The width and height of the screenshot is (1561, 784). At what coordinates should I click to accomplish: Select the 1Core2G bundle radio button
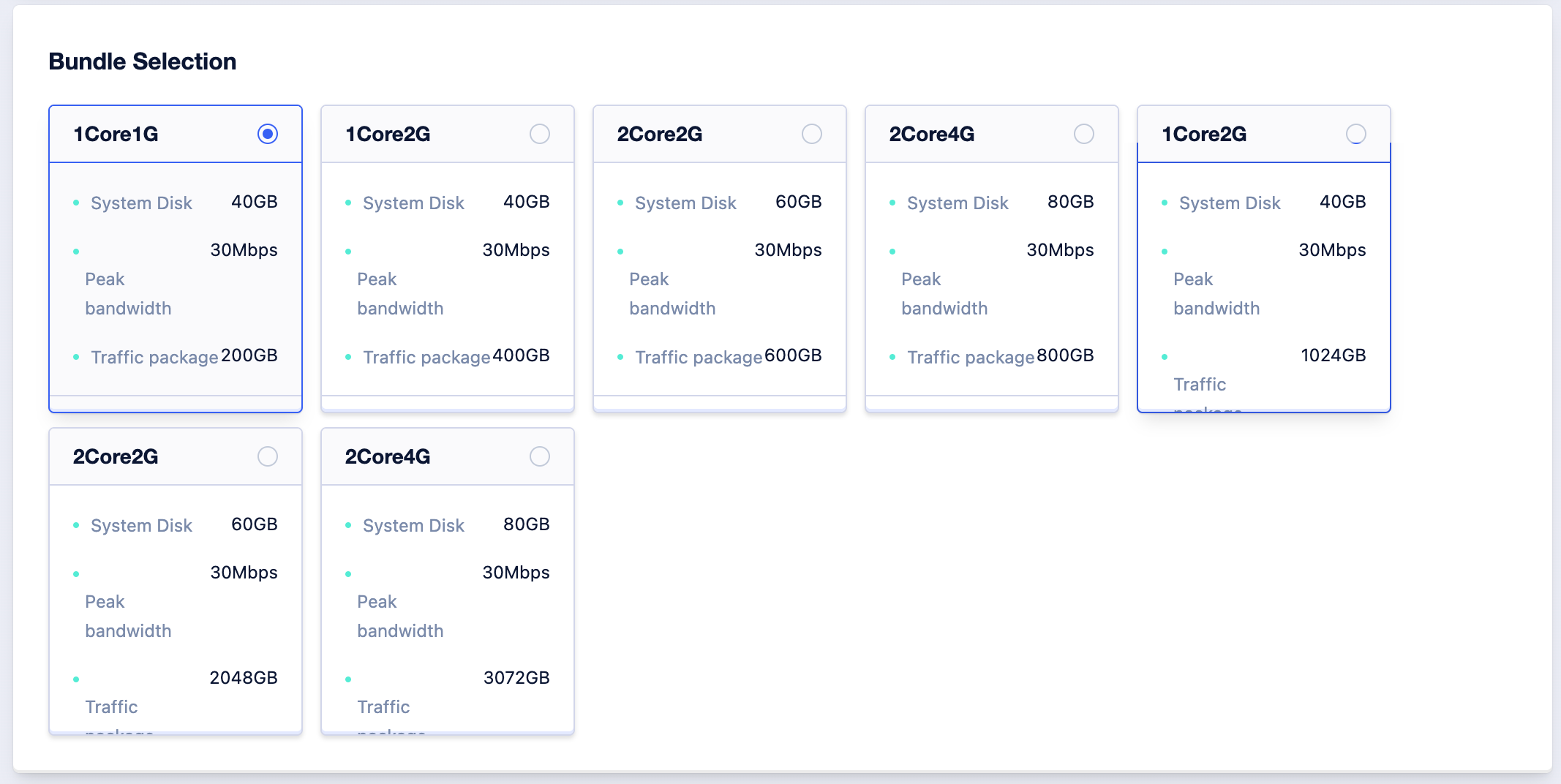(540, 134)
